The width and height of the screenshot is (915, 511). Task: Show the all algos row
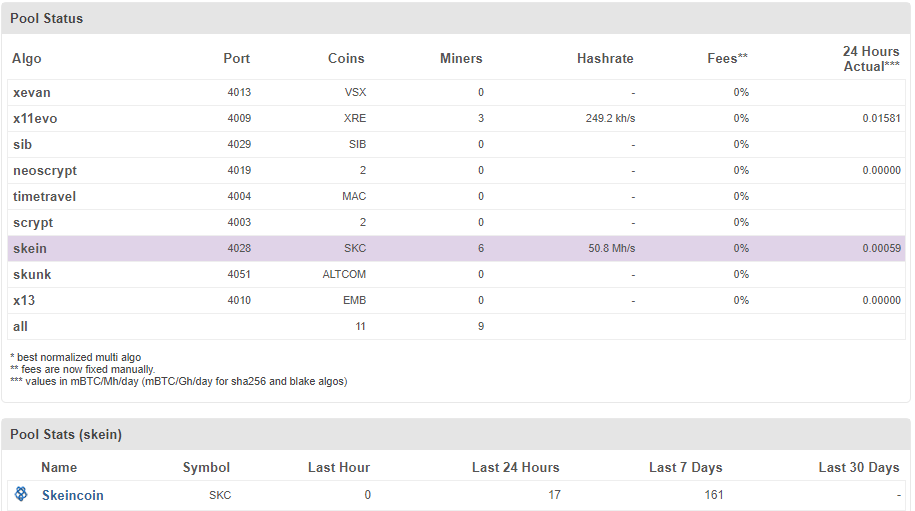[20, 327]
